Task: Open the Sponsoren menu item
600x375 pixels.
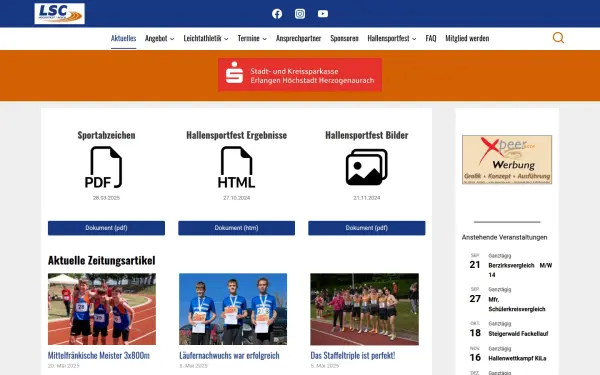Action: [344, 38]
